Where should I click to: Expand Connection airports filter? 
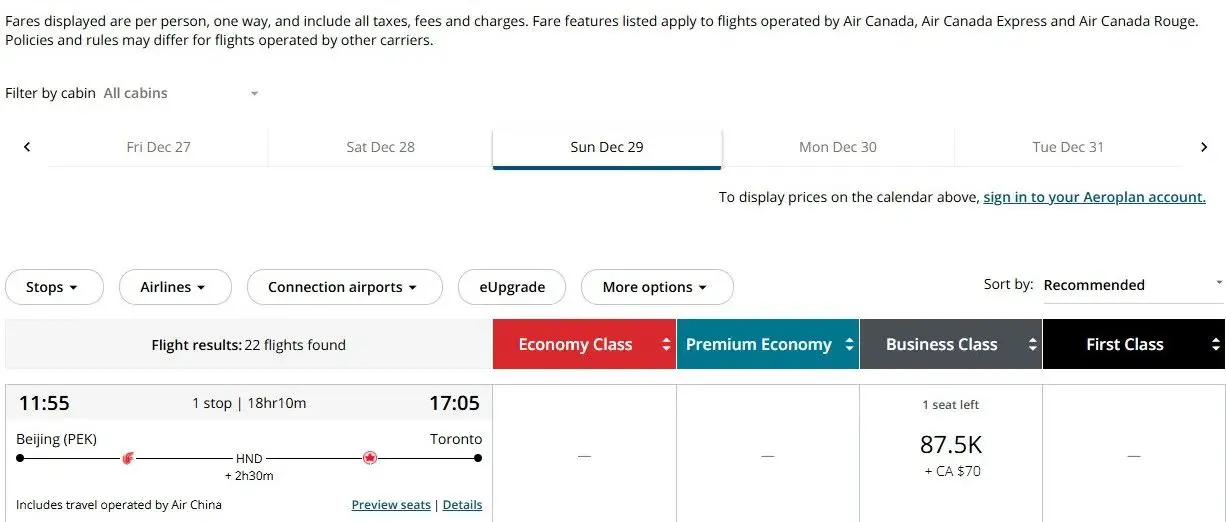tap(344, 287)
